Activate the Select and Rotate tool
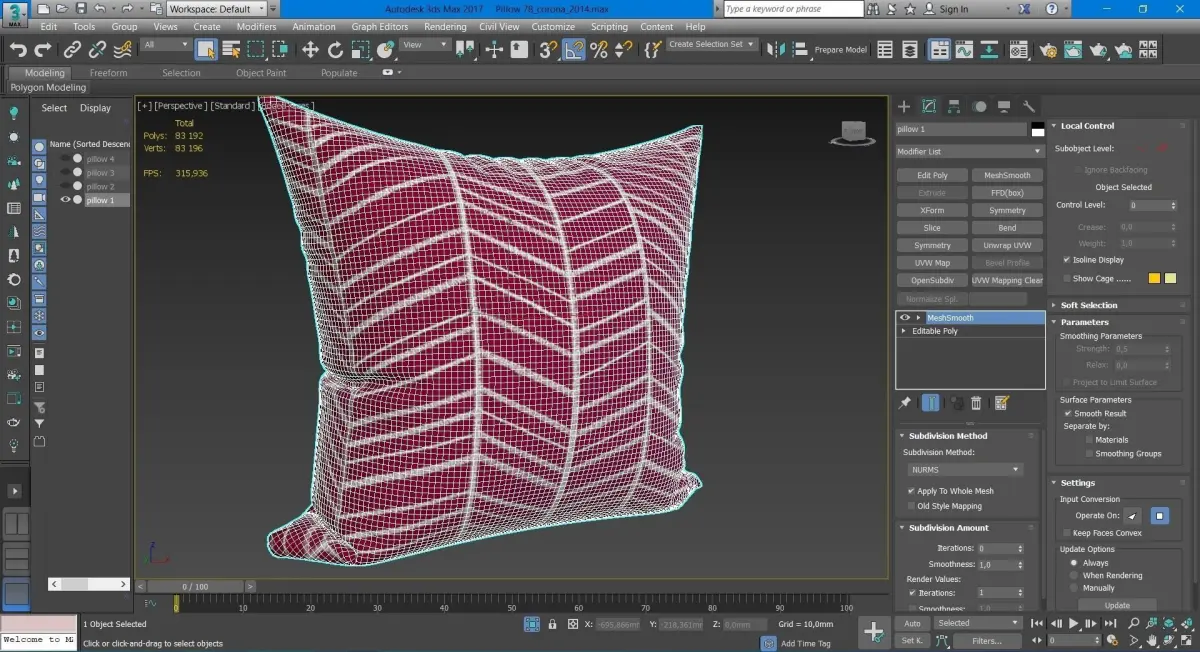Viewport: 1200px width, 652px height. pyautogui.click(x=335, y=49)
